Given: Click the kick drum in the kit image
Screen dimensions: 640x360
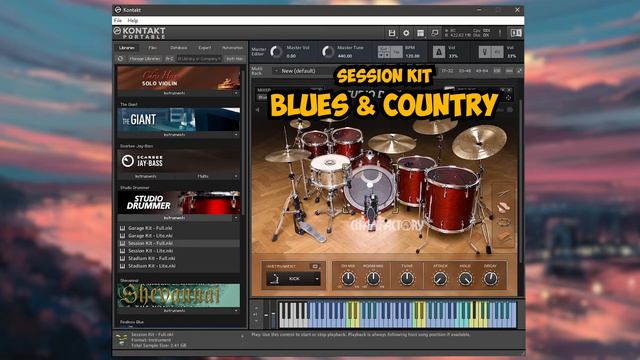Looking at the screenshot, I should pos(370,189).
